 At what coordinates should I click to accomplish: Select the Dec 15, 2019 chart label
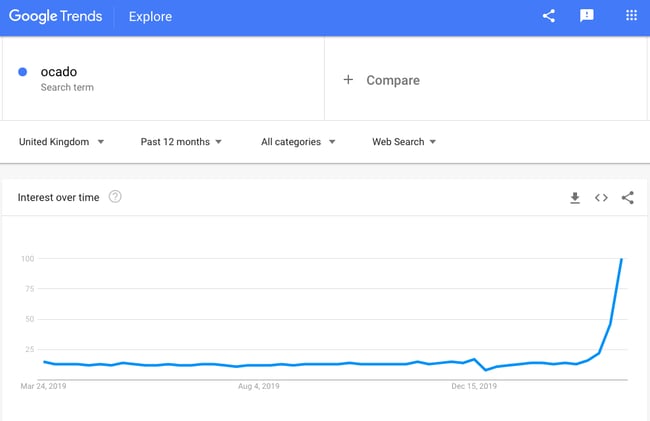click(474, 386)
